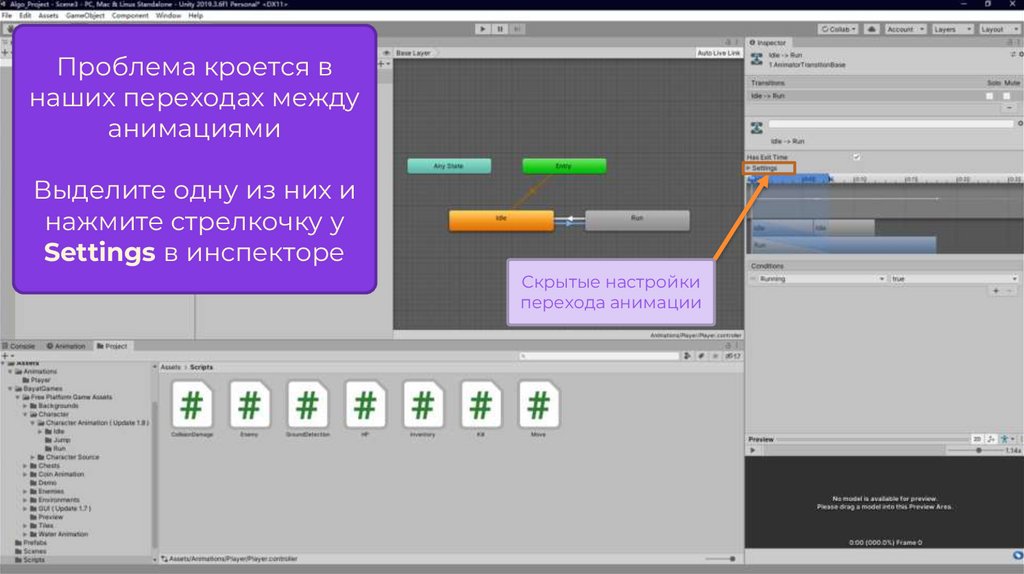Click the transition icon in Inspector header

click(756, 59)
